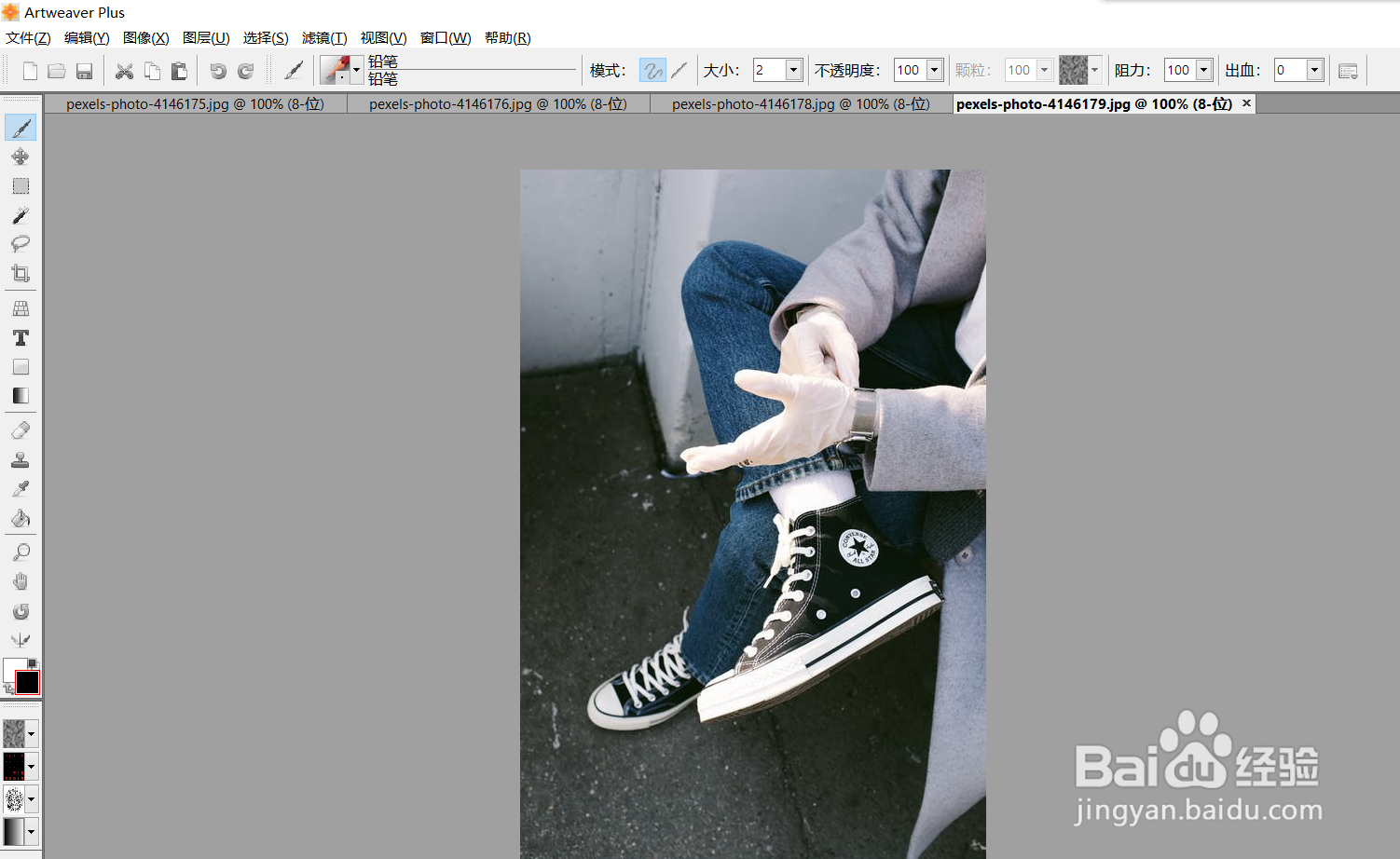Image resolution: width=1400 pixels, height=859 pixels.
Task: Open the 帮助(R) menu
Action: [508, 38]
